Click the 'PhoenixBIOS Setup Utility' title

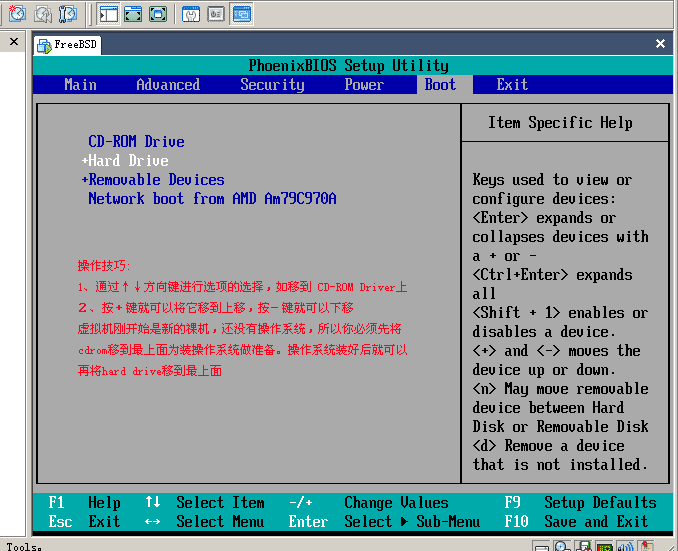(x=349, y=66)
